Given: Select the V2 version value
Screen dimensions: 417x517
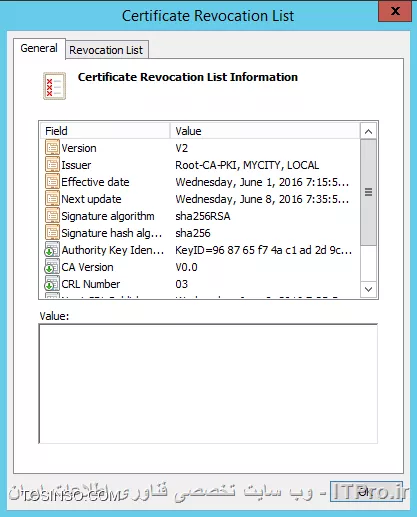Looking at the screenshot, I should (182, 148).
